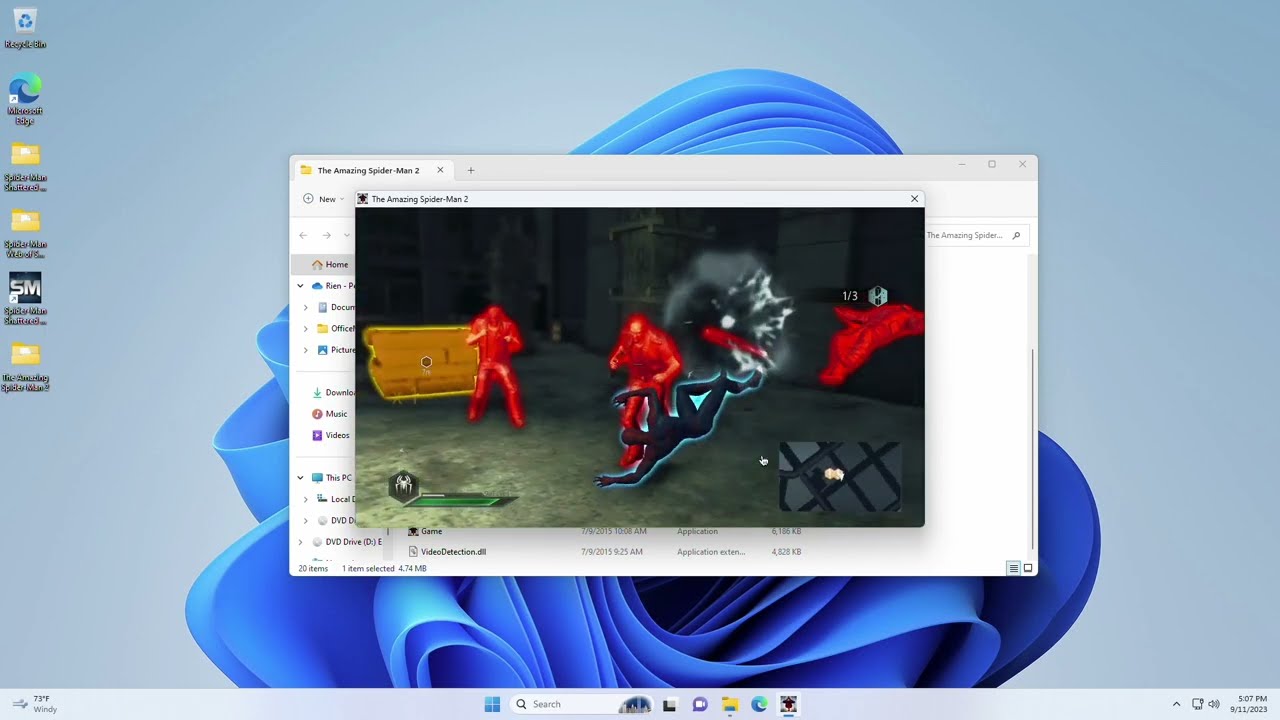Viewport: 1280px width, 720px height.
Task: Switch to details view in the status bar
Action: [x=1013, y=568]
